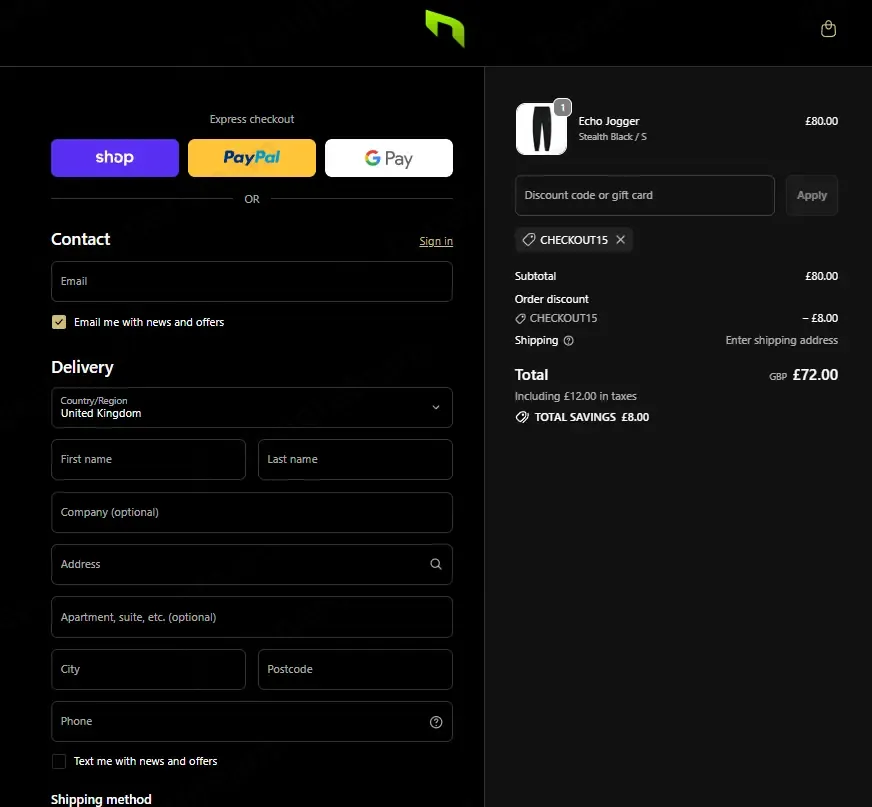Focus the Email input field
872x807 pixels.
pyautogui.click(x=252, y=281)
